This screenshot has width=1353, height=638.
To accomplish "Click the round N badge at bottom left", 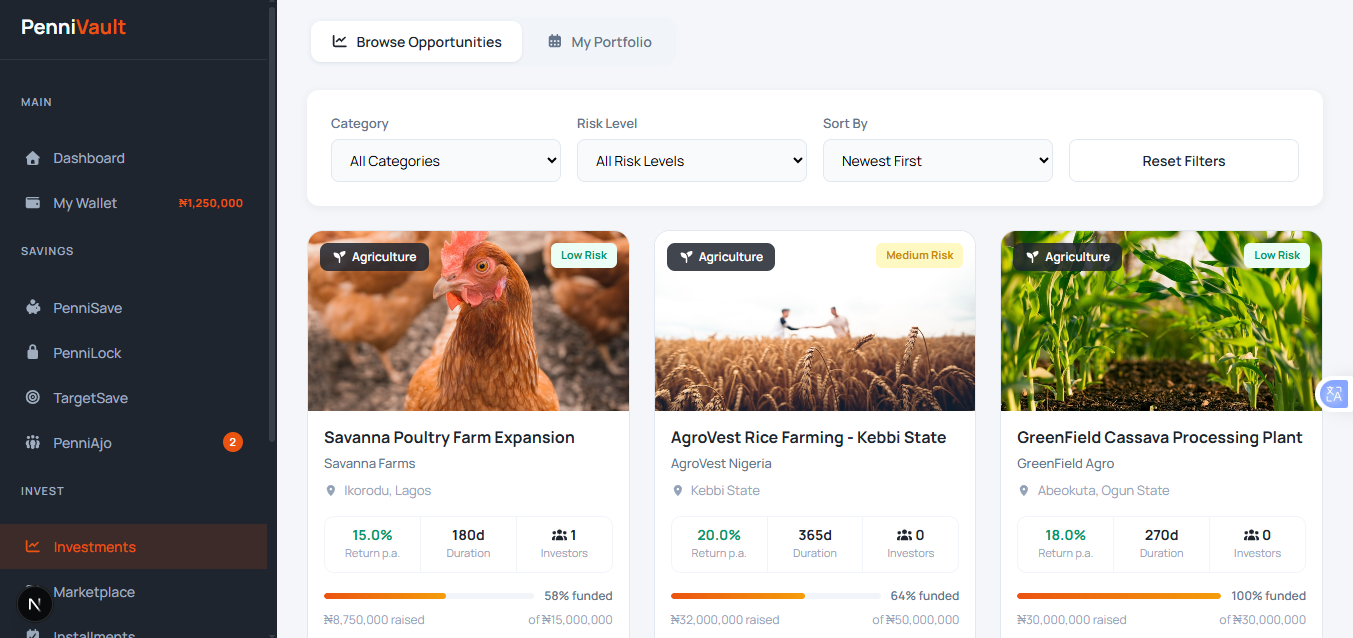I will (x=35, y=604).
